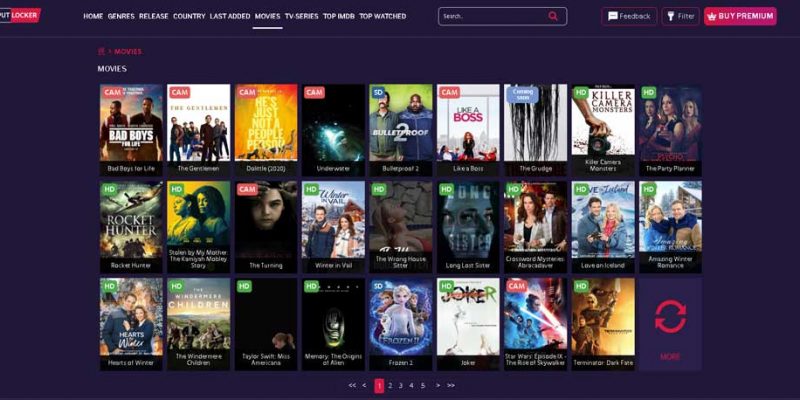Open Crossword Mysteries Abracadaver poster
Viewport: 800px width, 400px height.
click(535, 227)
